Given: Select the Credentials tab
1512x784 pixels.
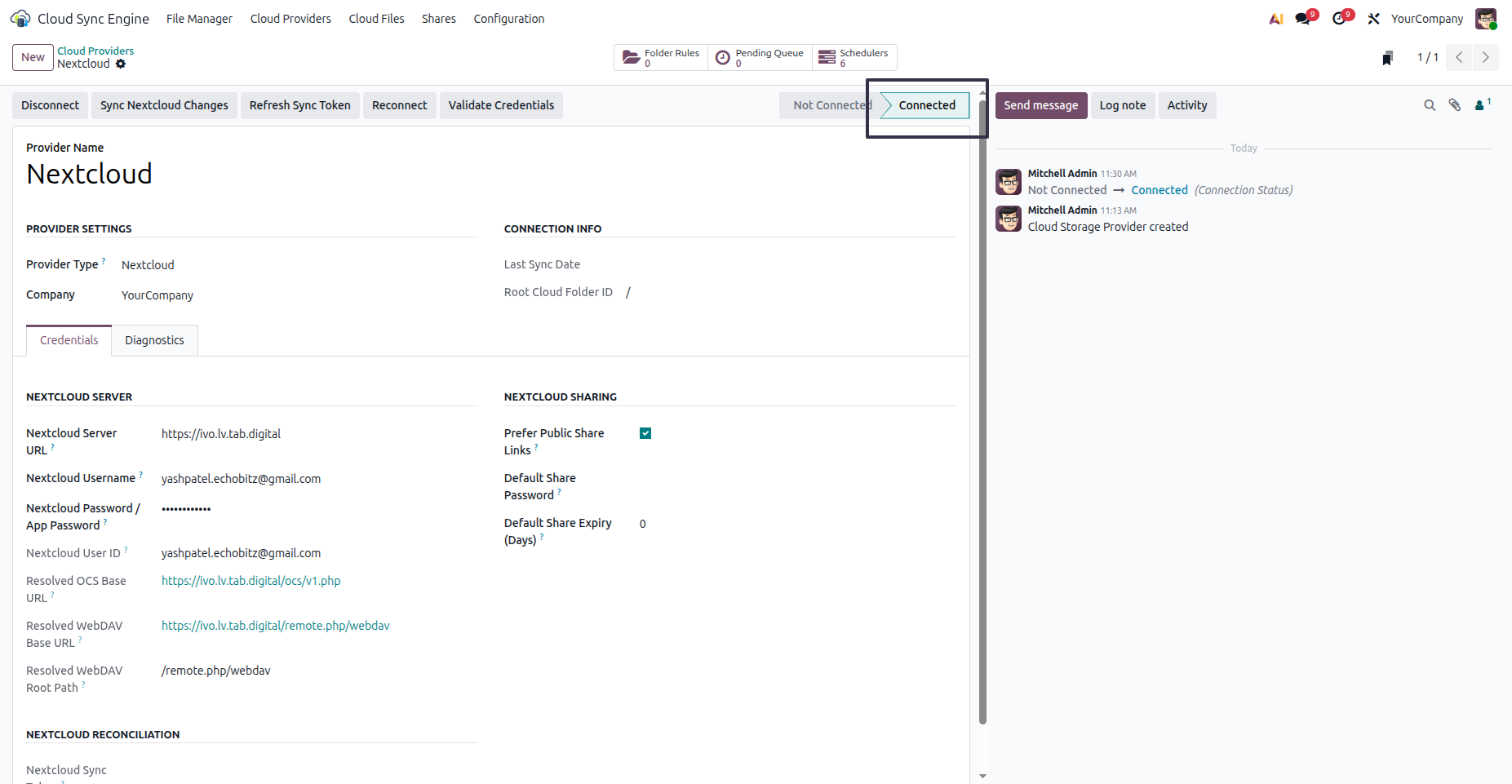Looking at the screenshot, I should tap(69, 340).
